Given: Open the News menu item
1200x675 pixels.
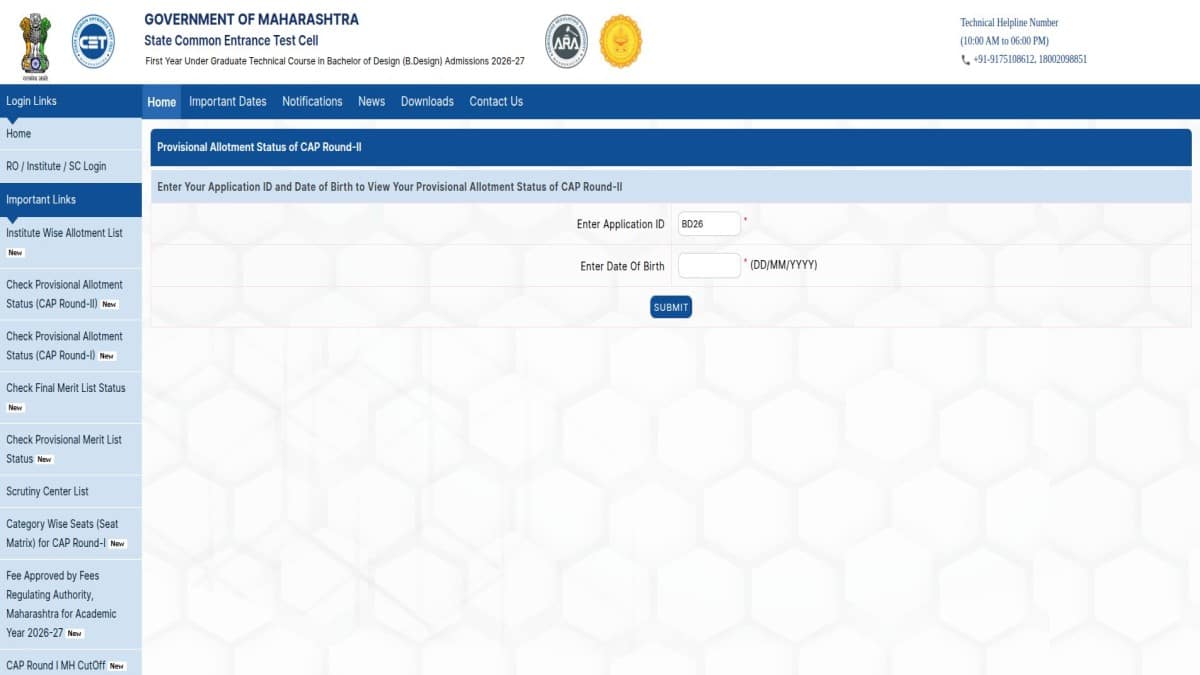Looking at the screenshot, I should [371, 102].
